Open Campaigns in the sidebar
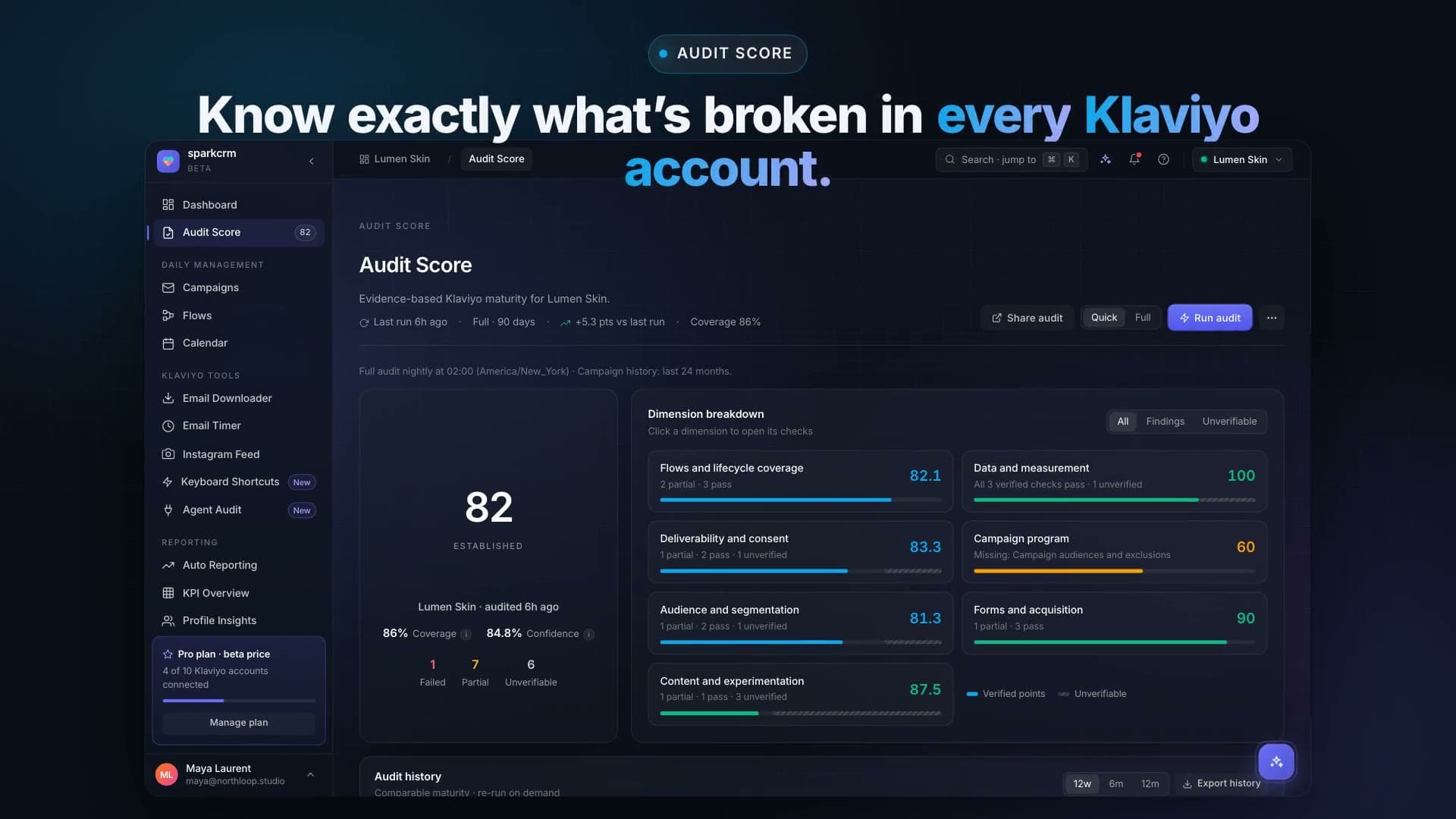The height and width of the screenshot is (819, 1456). (x=239, y=287)
